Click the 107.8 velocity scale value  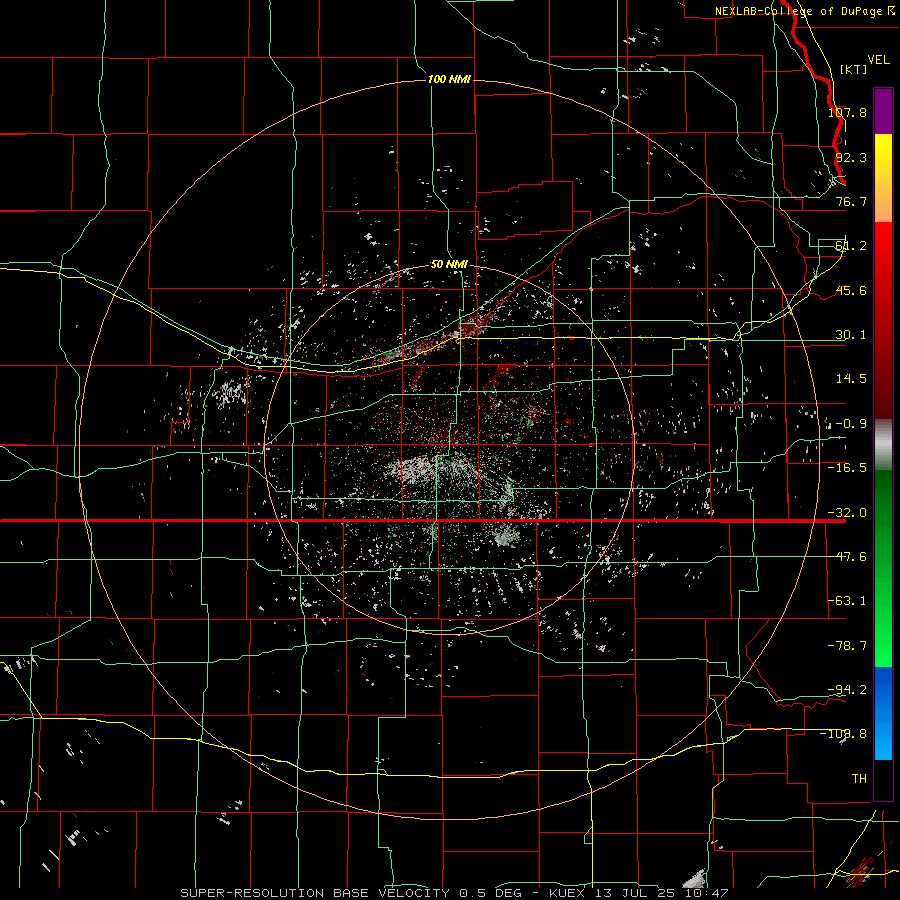[x=847, y=112]
